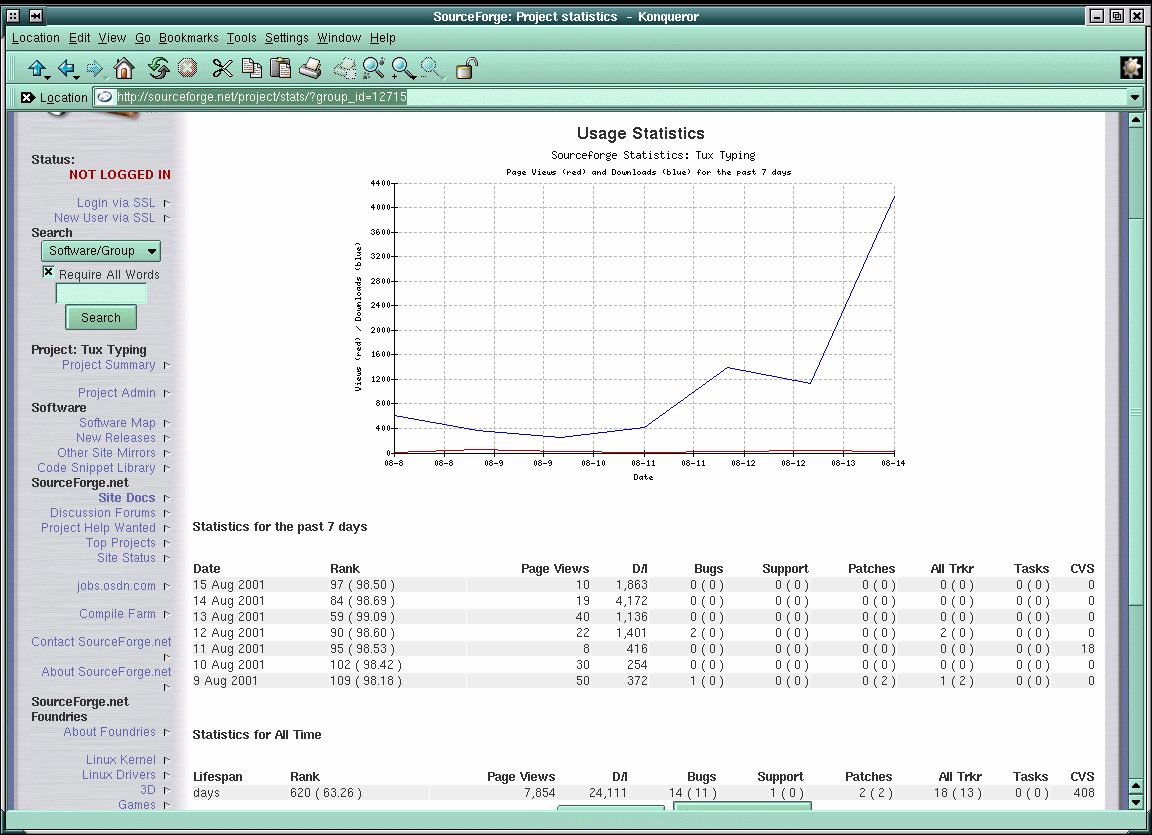Copy with the two-pages icon
The width and height of the screenshot is (1152, 835).
pos(252,69)
